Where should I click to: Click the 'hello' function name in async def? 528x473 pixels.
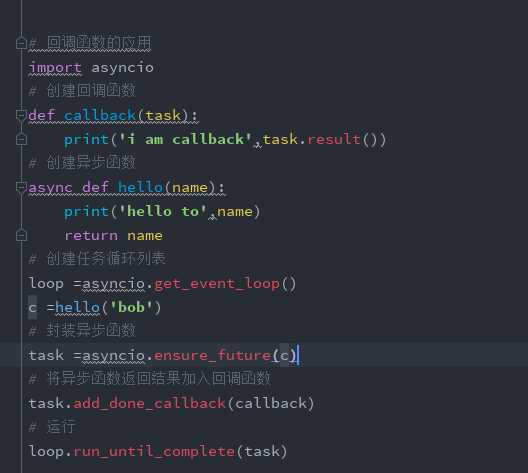pyautogui.click(x=140, y=188)
